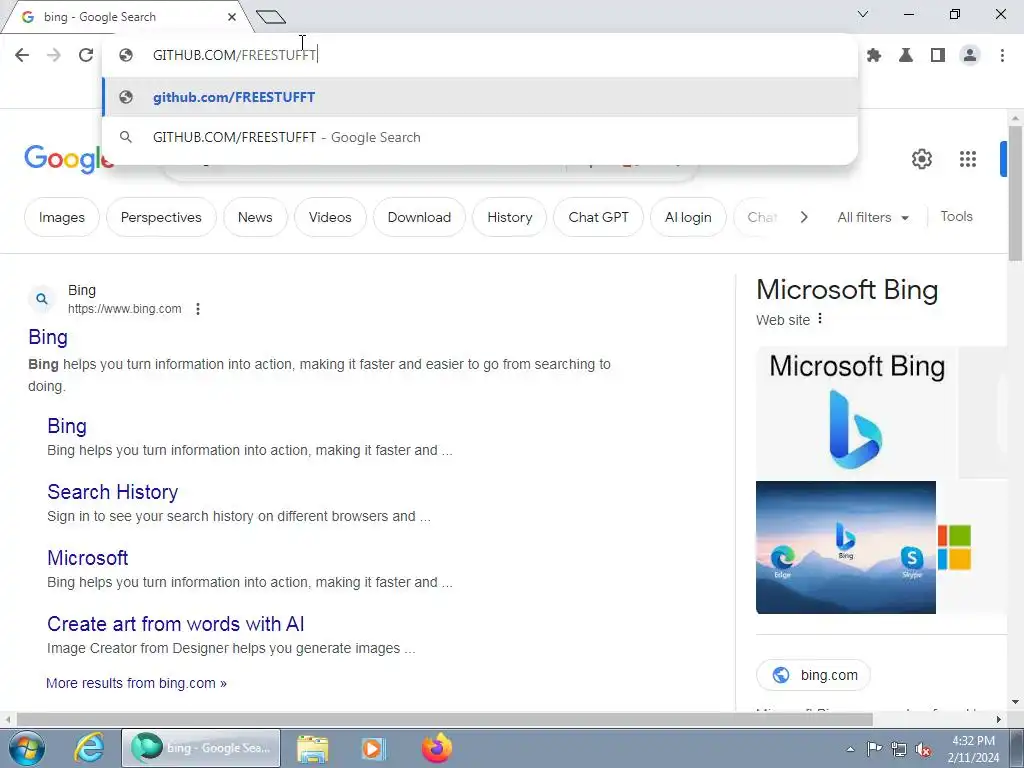The width and height of the screenshot is (1024, 768).
Task: Click the Microsoft Bing panel heading
Action: click(847, 289)
